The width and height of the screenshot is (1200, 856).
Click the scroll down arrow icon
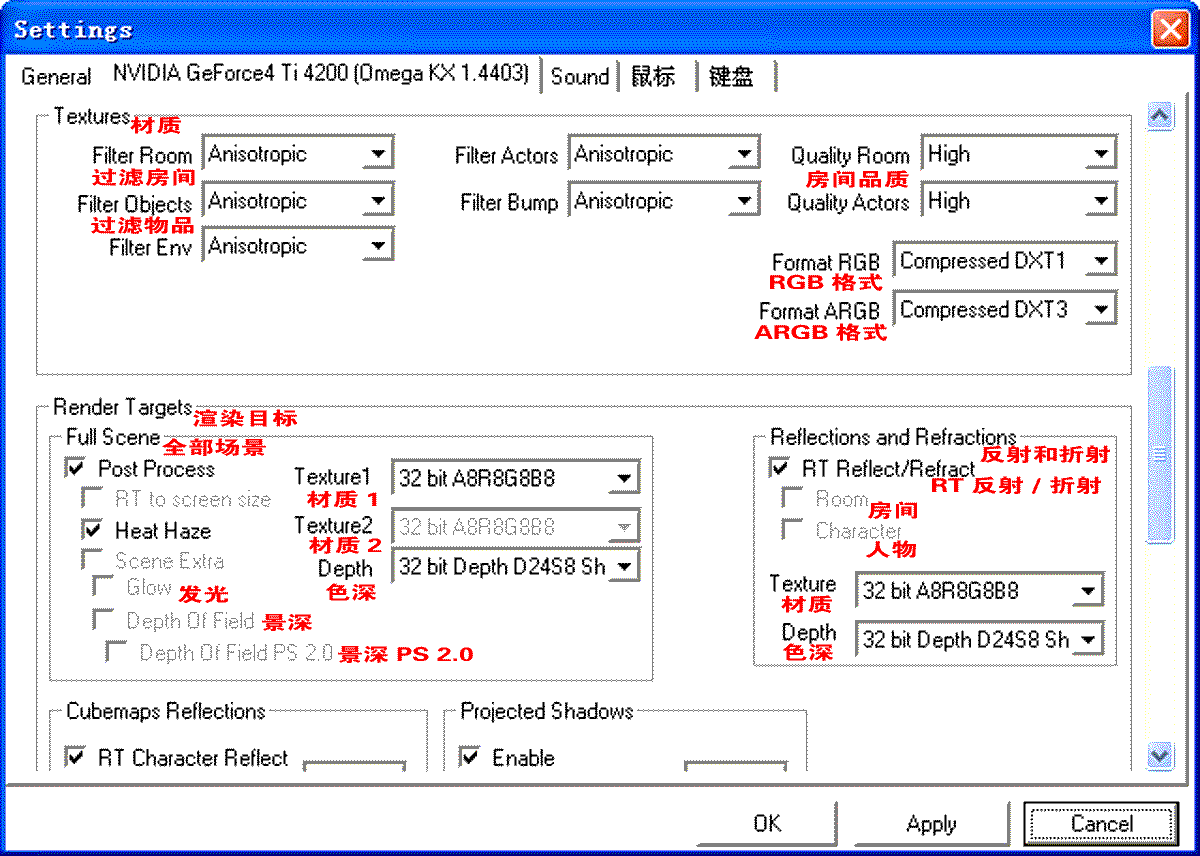(x=1159, y=754)
